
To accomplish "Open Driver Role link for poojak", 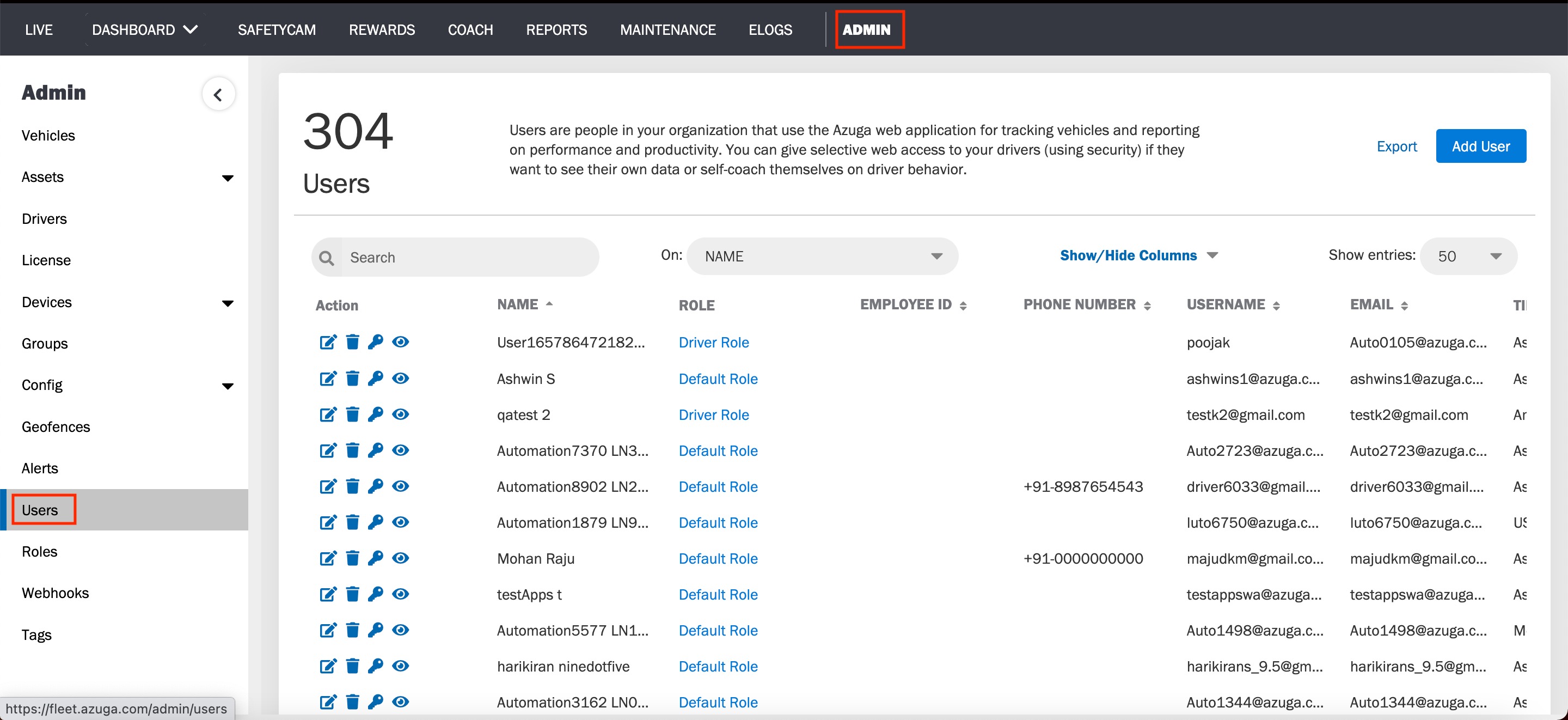I will coord(713,343).
